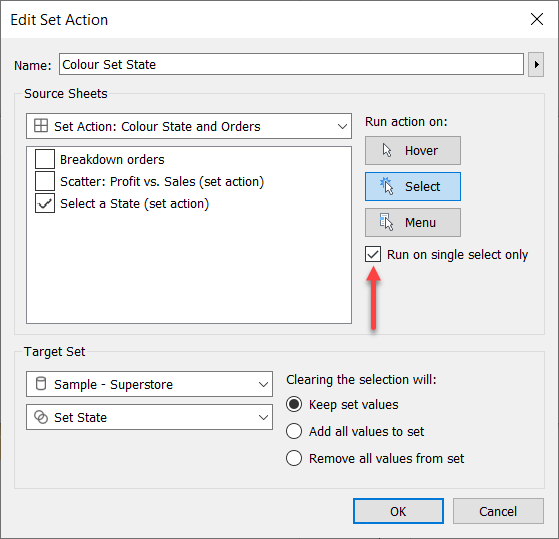Click the Cancel button

coord(498,511)
